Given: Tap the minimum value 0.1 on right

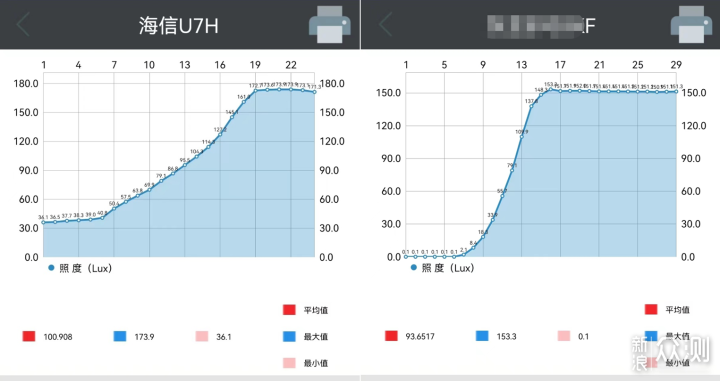Looking at the screenshot, I should pos(583,336).
